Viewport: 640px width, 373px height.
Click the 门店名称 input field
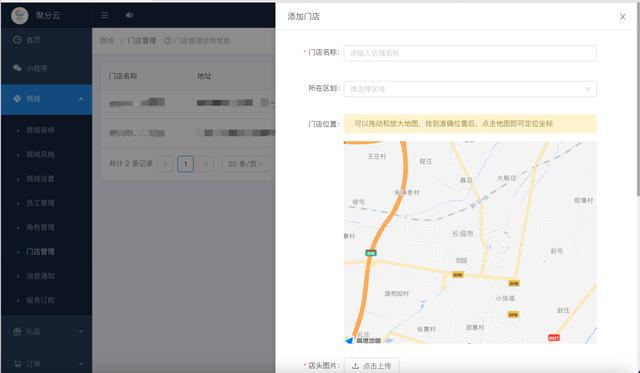click(x=470, y=53)
